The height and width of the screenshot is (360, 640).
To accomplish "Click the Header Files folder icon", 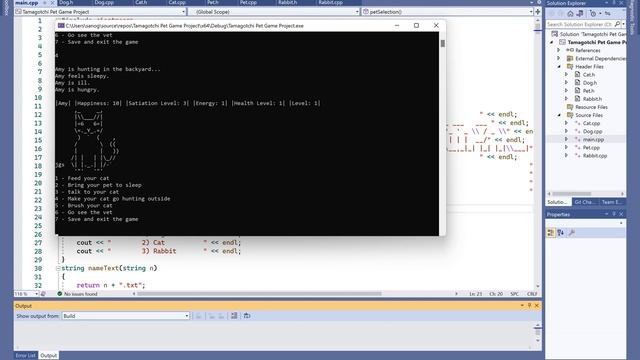I will pyautogui.click(x=570, y=66).
